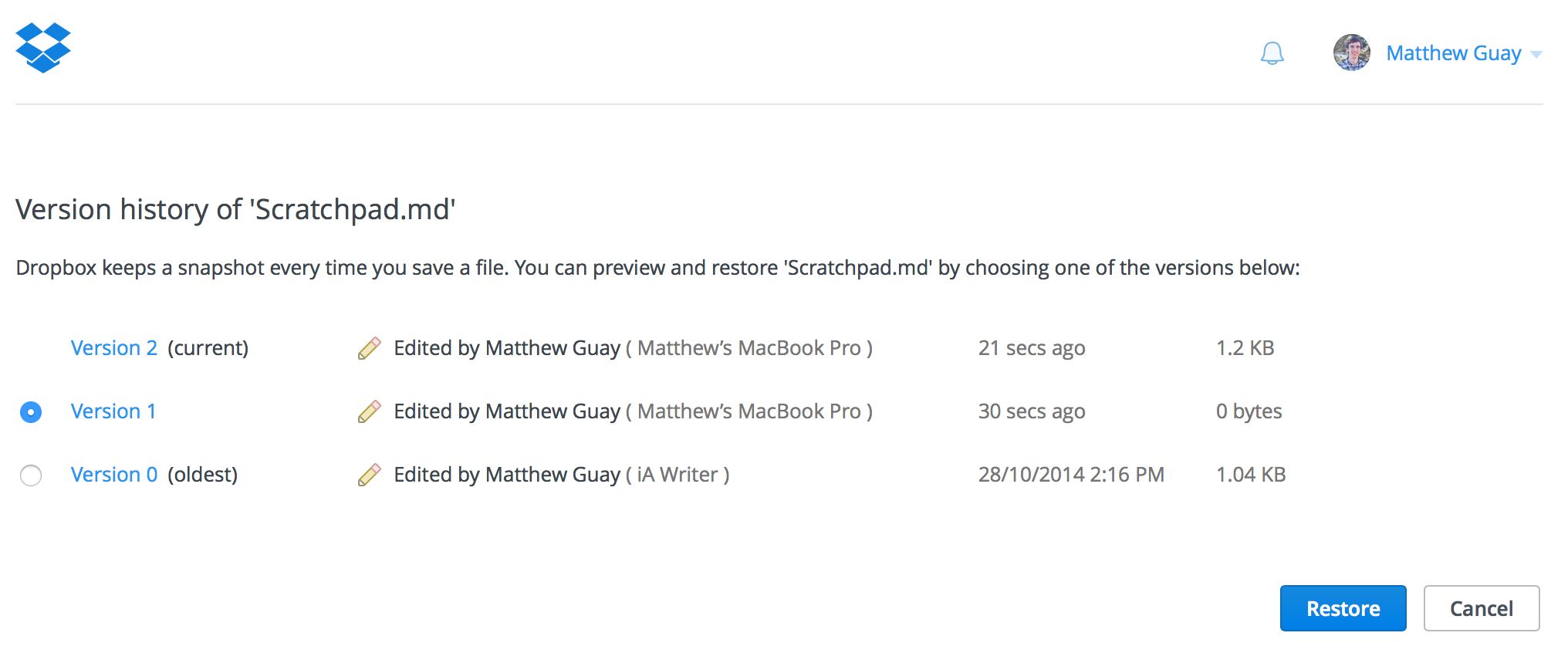This screenshot has height=670, width=1568.
Task: Click the Dropbox logo icon
Action: (43, 48)
